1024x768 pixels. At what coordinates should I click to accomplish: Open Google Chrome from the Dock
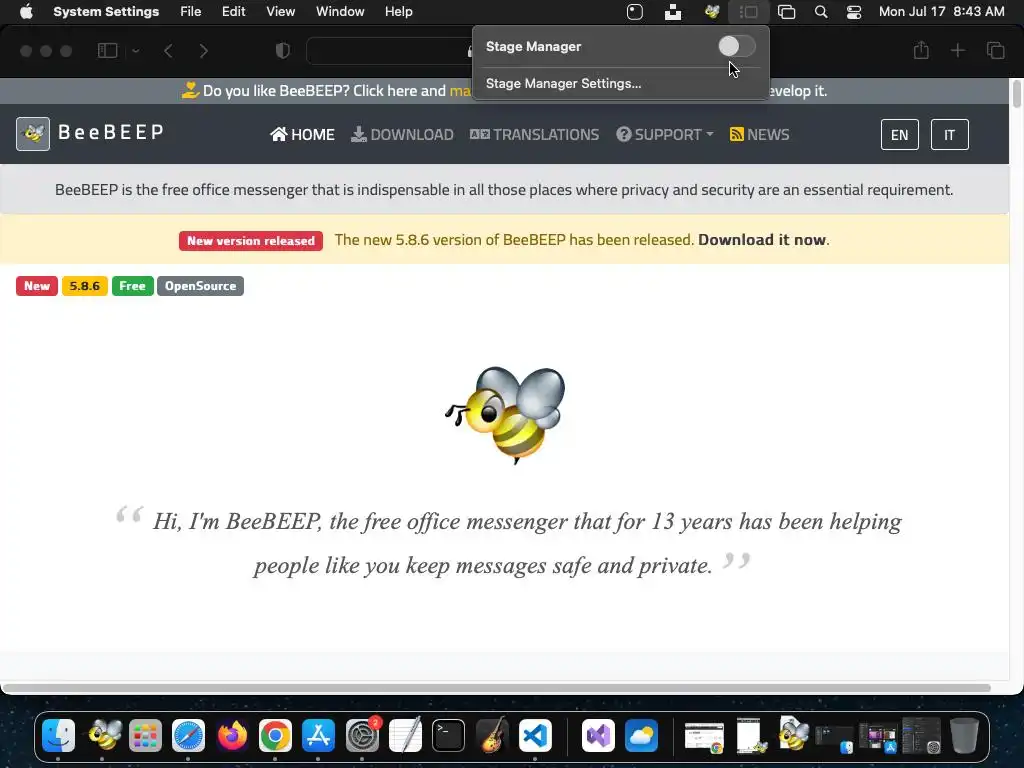(275, 735)
